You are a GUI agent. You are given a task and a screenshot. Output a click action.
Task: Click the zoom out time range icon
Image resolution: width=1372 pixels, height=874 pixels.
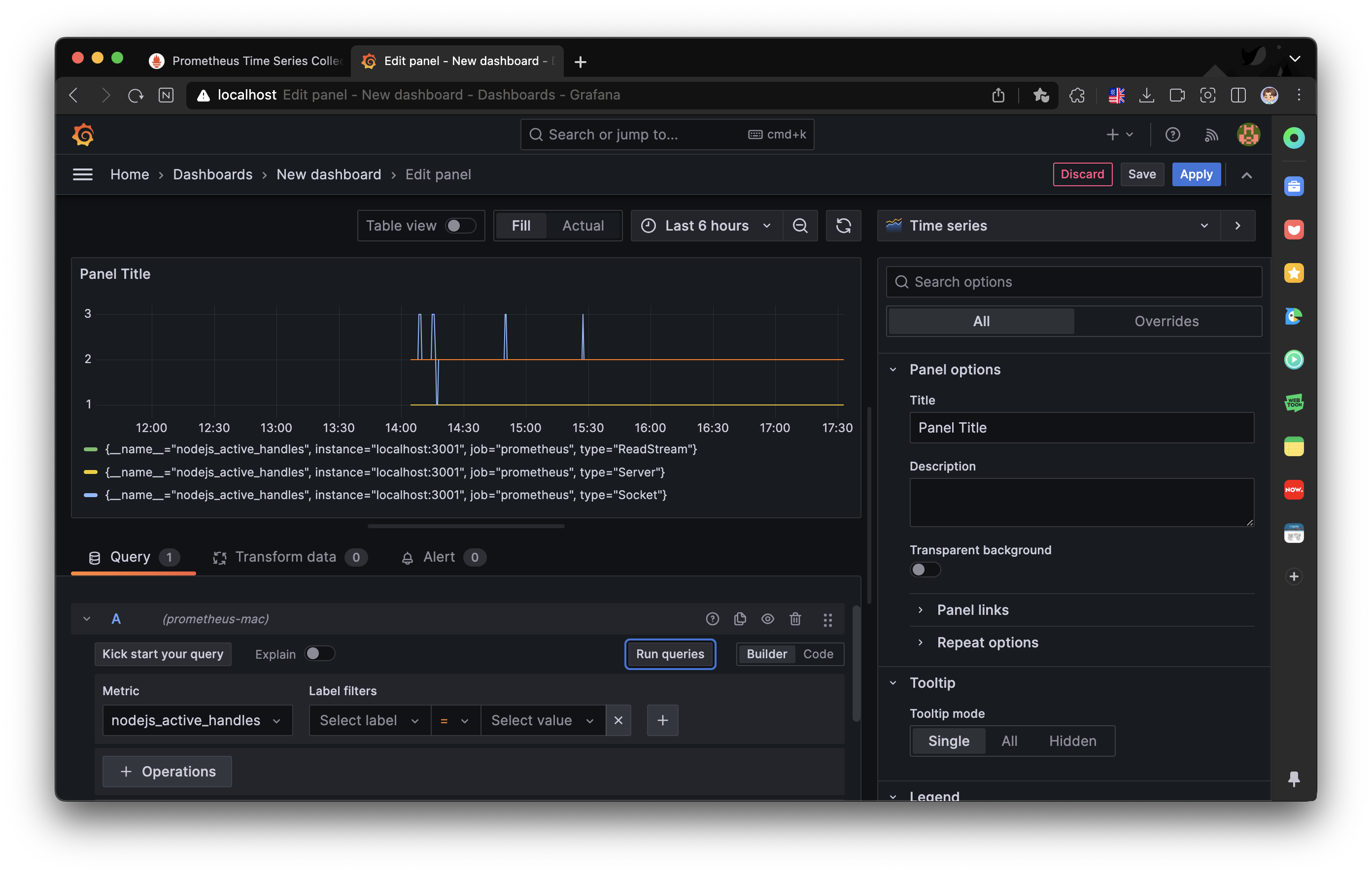coord(800,226)
